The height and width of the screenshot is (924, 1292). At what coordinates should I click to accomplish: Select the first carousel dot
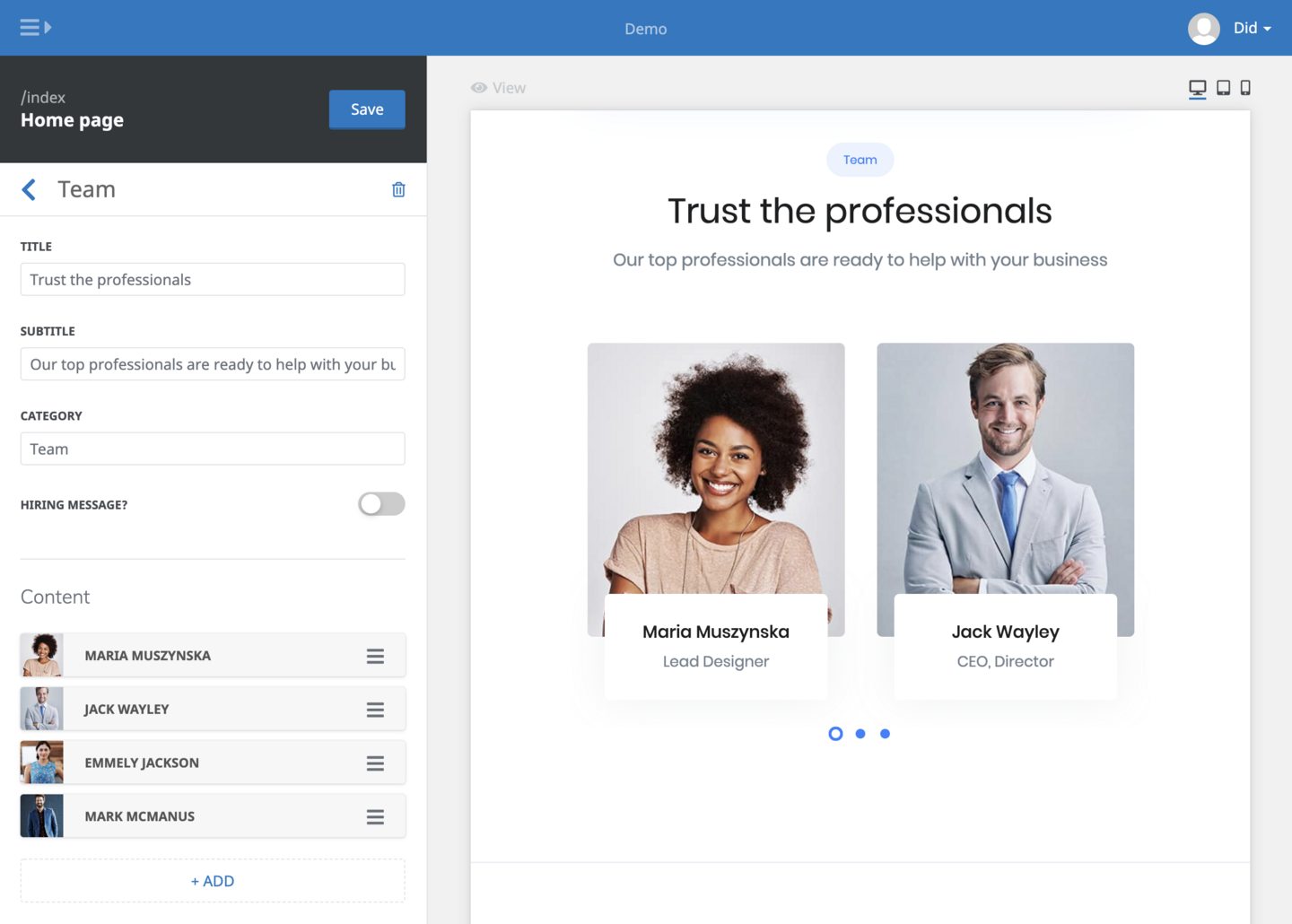835,734
